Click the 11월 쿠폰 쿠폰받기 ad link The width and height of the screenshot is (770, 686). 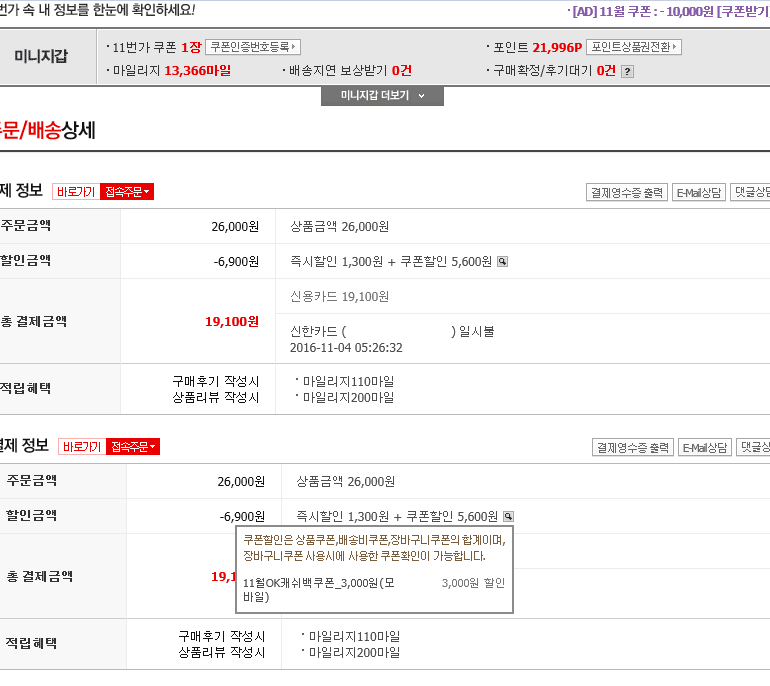pyautogui.click(x=742, y=11)
